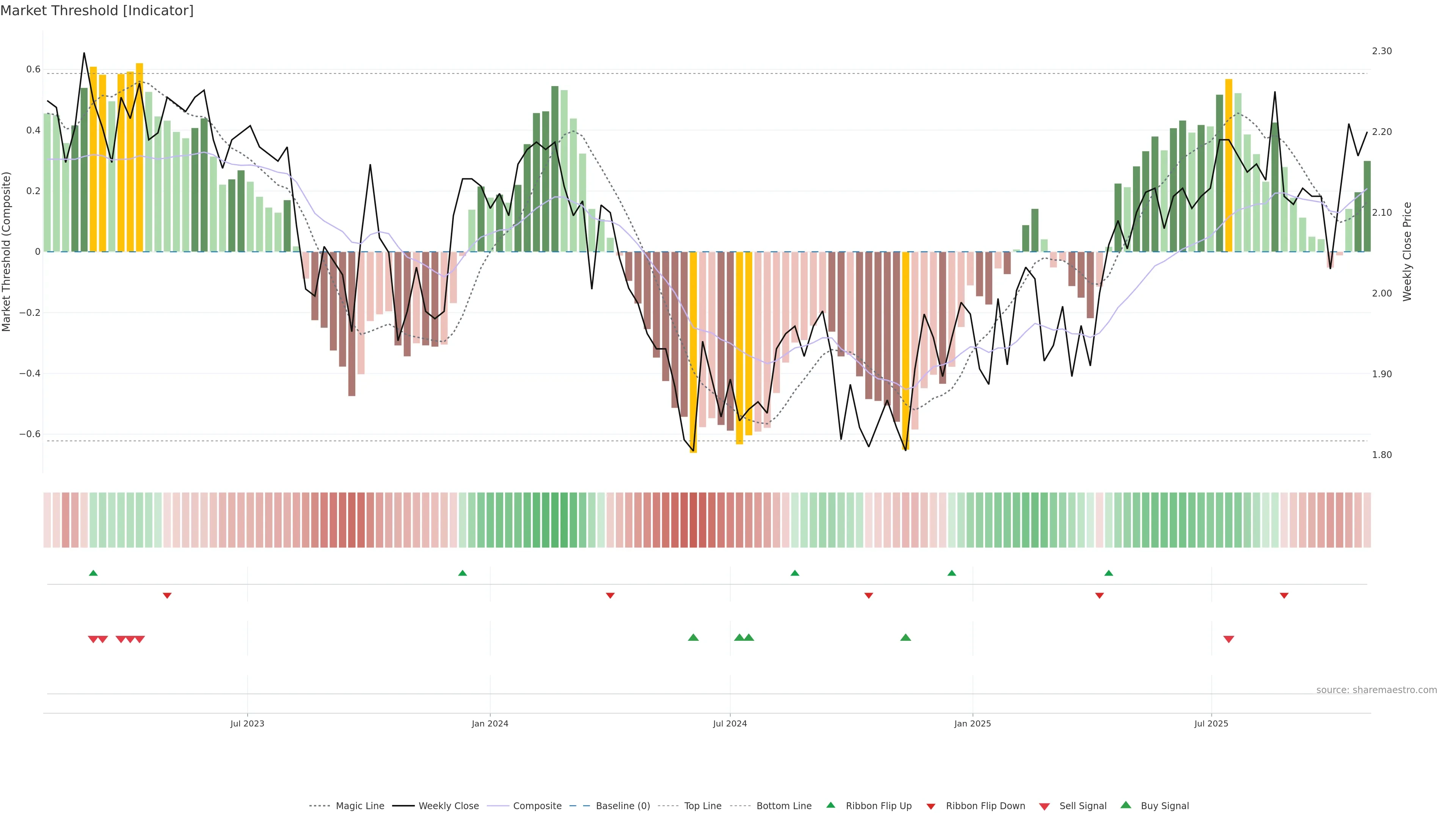
Task: Click the Market Threshold [Indicator] chart title
Action: point(97,11)
